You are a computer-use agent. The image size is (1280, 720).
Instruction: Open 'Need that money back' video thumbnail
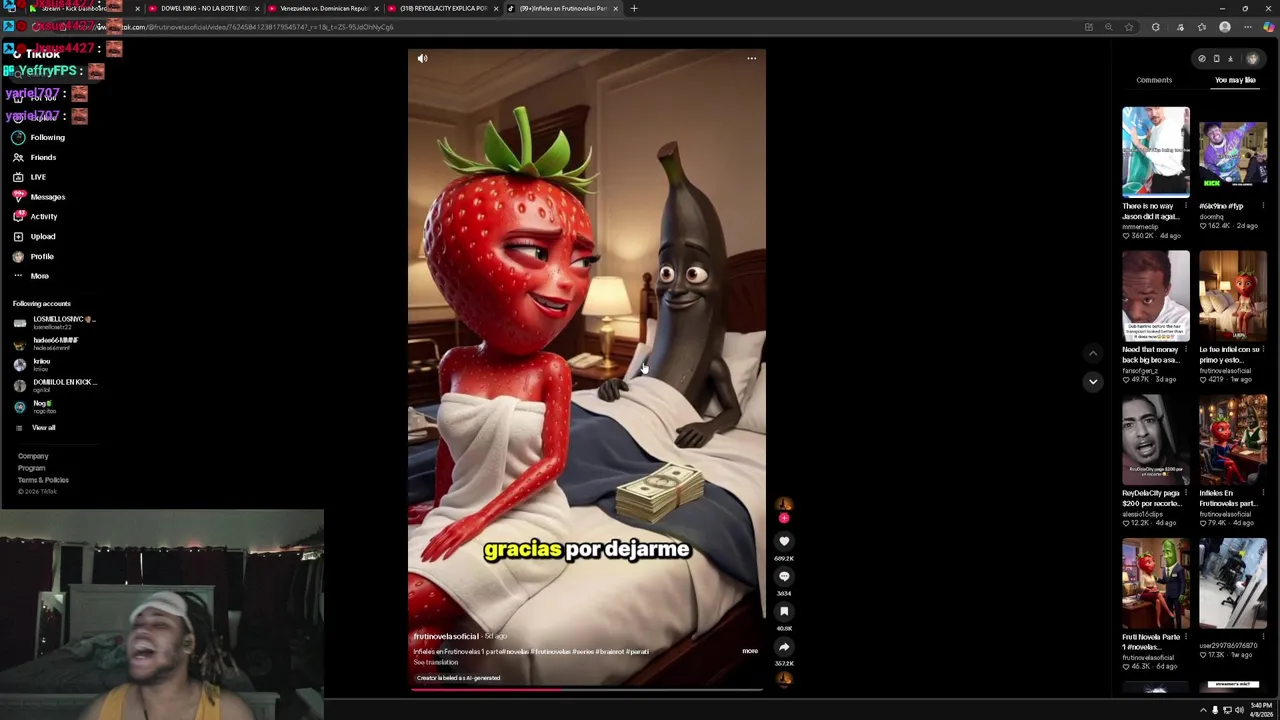(1156, 296)
